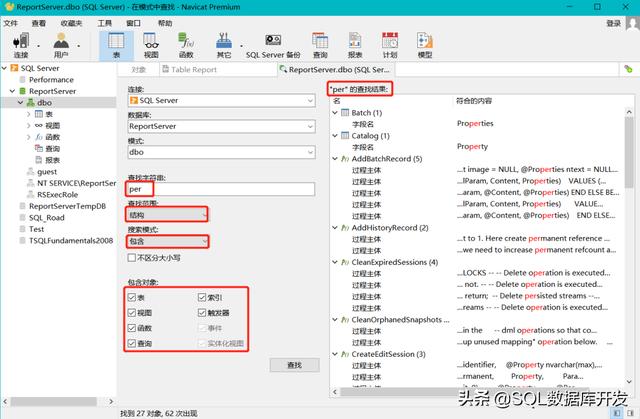The height and width of the screenshot is (419, 640).
Task: Expand the Views node under dbo
Action: [x=29, y=125]
